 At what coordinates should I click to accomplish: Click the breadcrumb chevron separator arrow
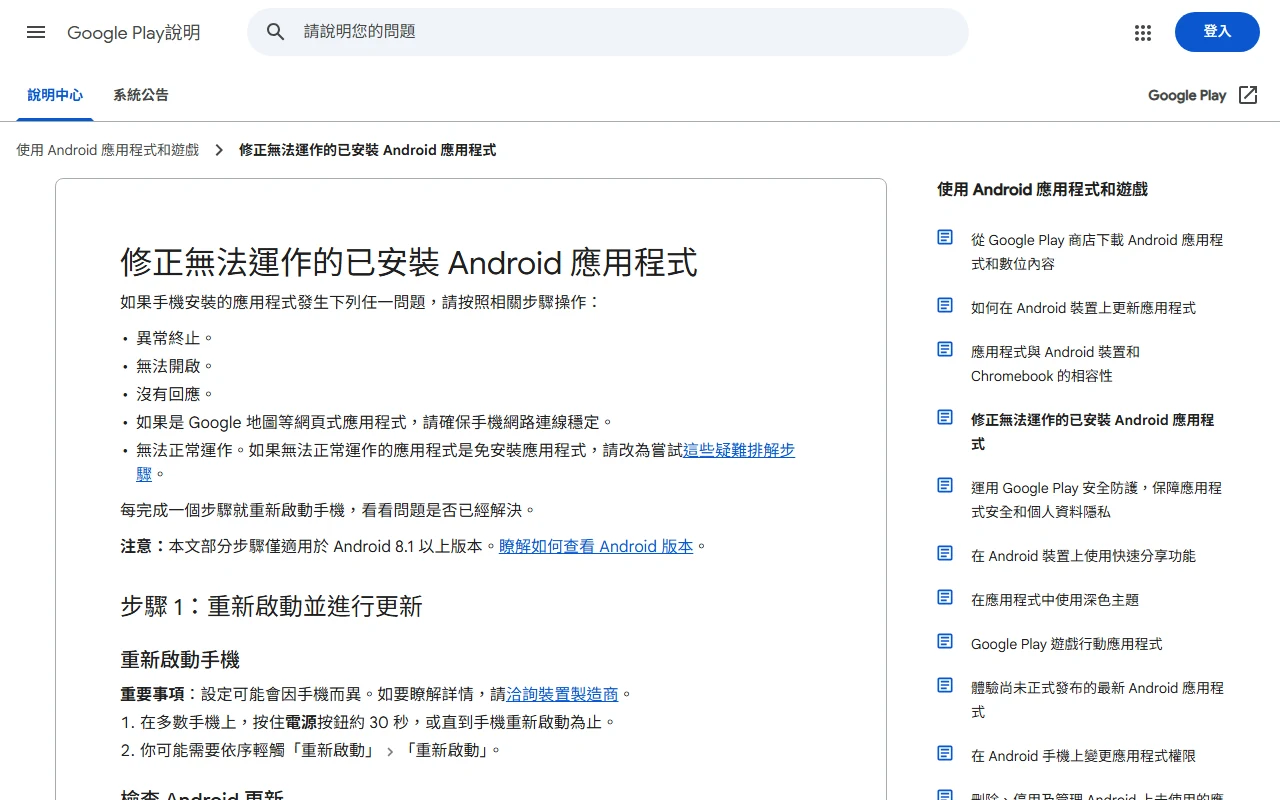pos(219,150)
